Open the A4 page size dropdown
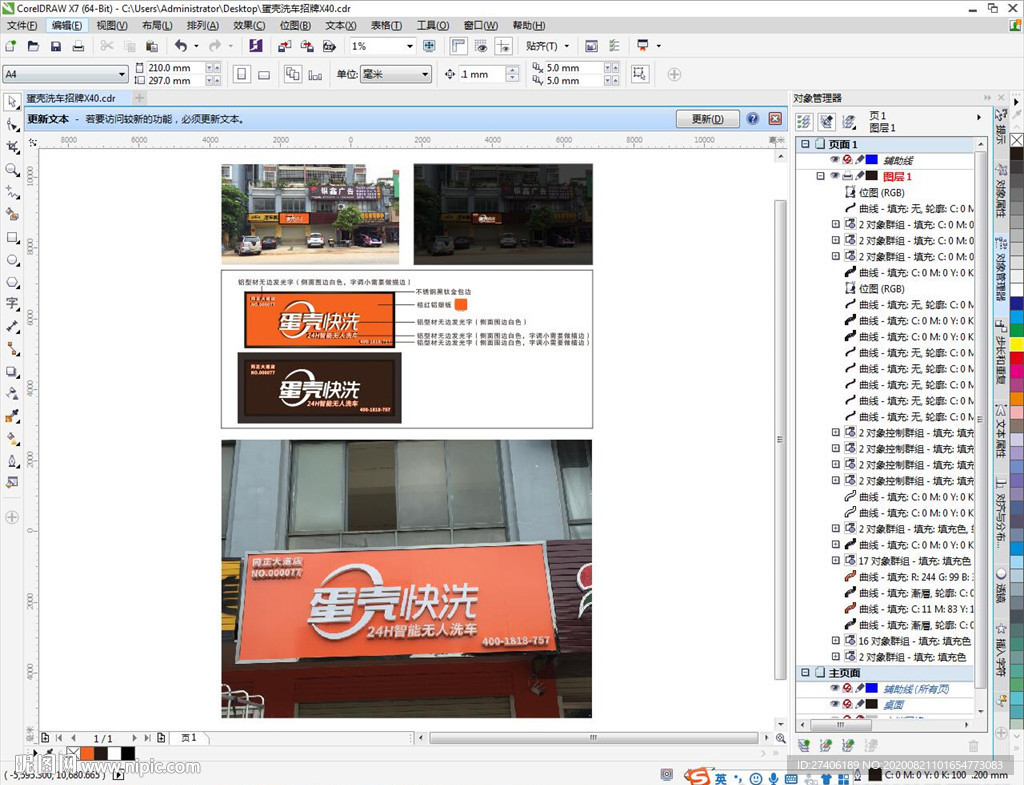Viewport: 1024px width, 785px height. click(x=121, y=74)
